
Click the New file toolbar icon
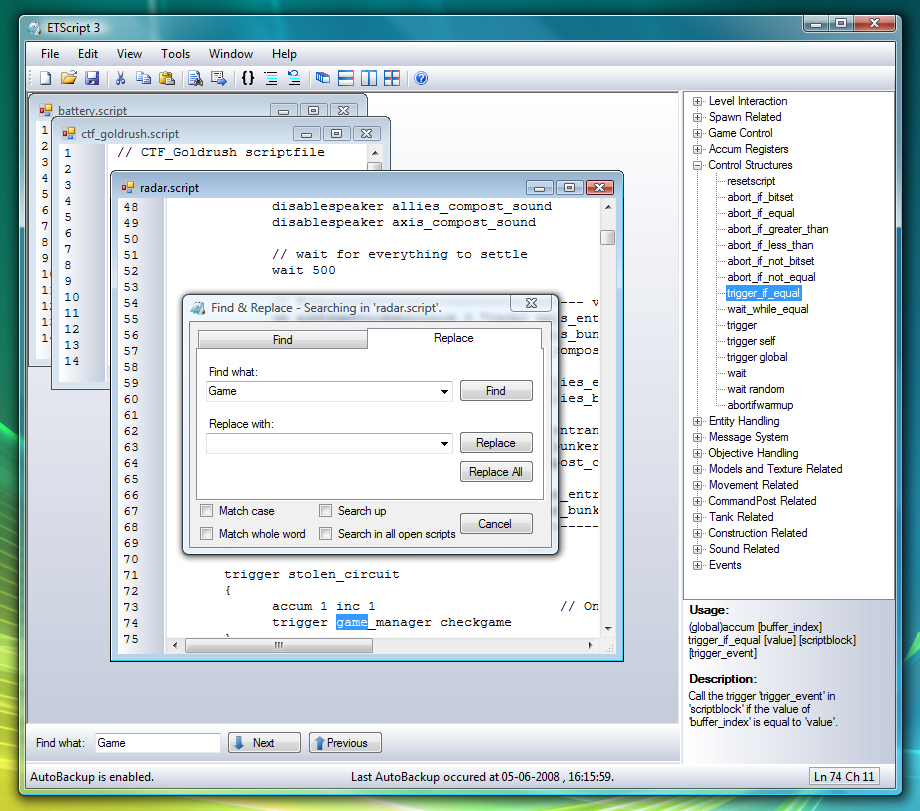tap(46, 78)
